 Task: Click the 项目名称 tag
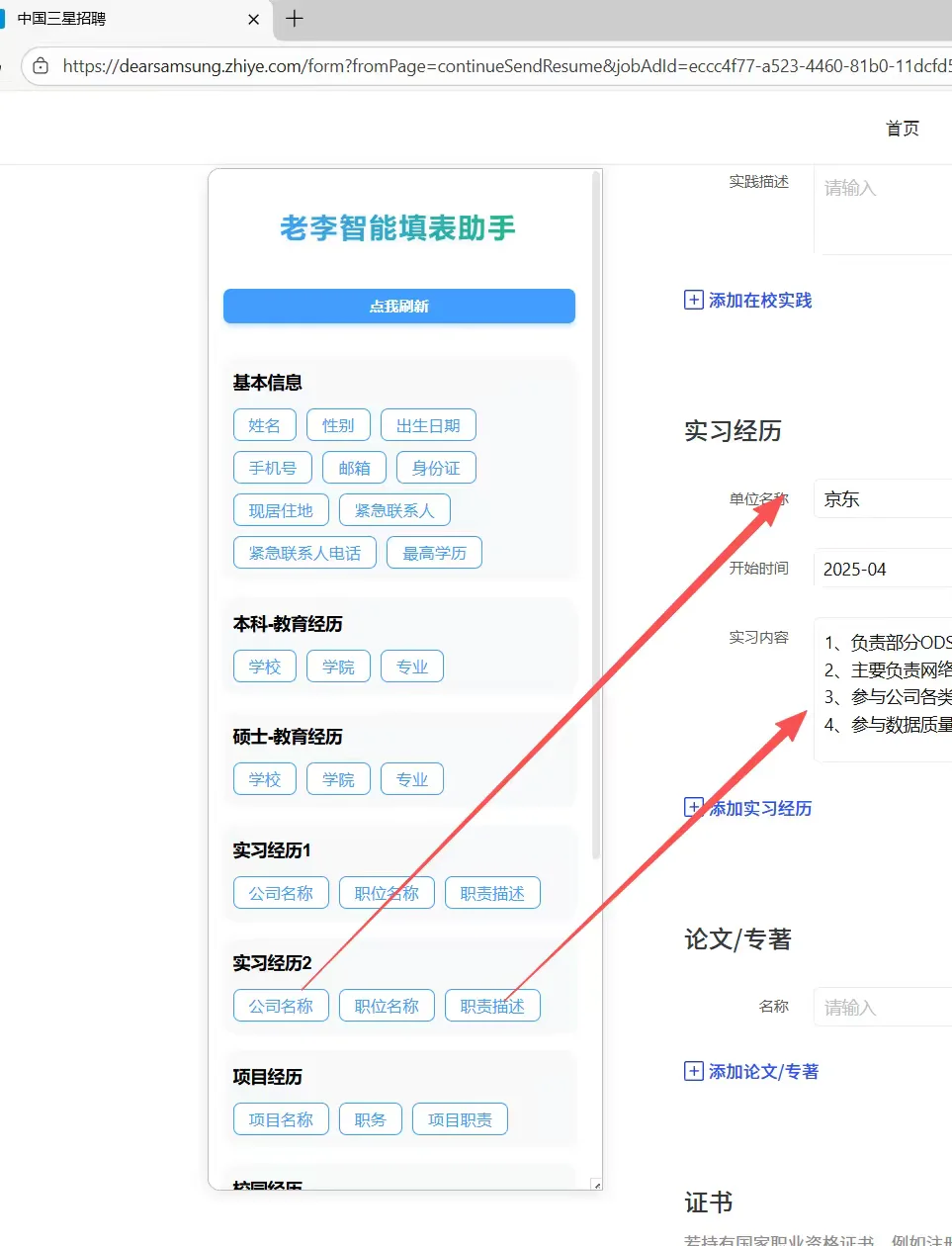(x=281, y=1119)
